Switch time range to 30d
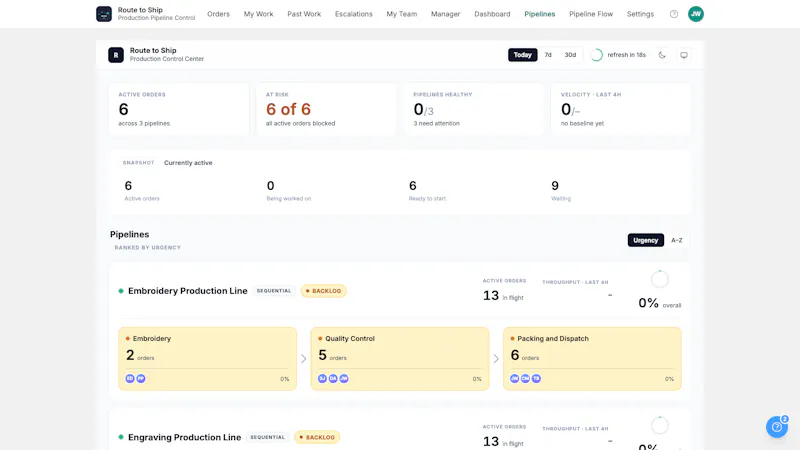The width and height of the screenshot is (800, 450). (x=570, y=55)
